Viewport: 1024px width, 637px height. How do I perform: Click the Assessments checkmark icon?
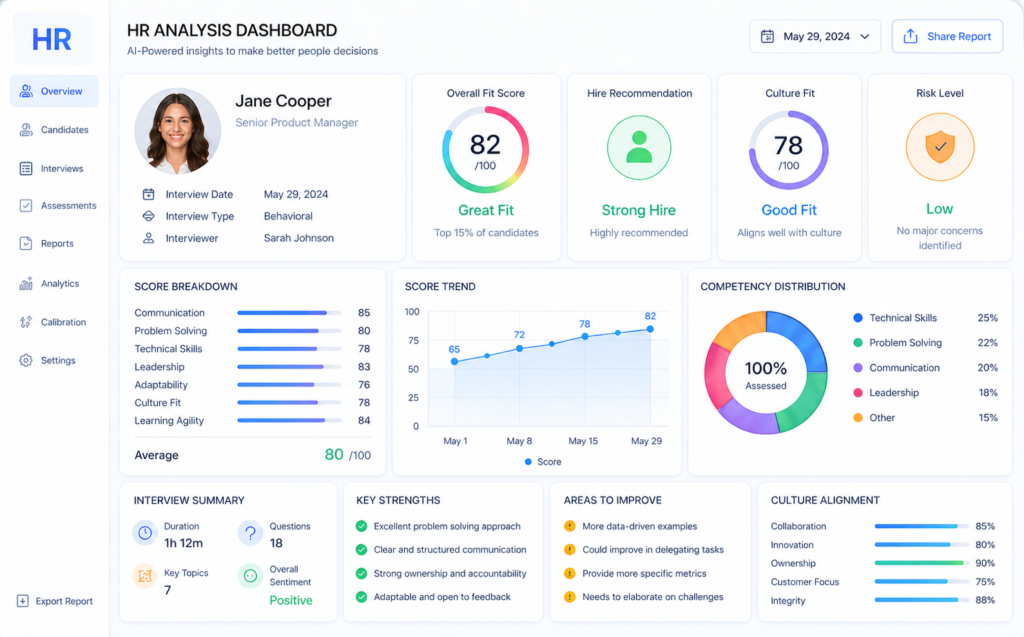pyautogui.click(x=26, y=206)
